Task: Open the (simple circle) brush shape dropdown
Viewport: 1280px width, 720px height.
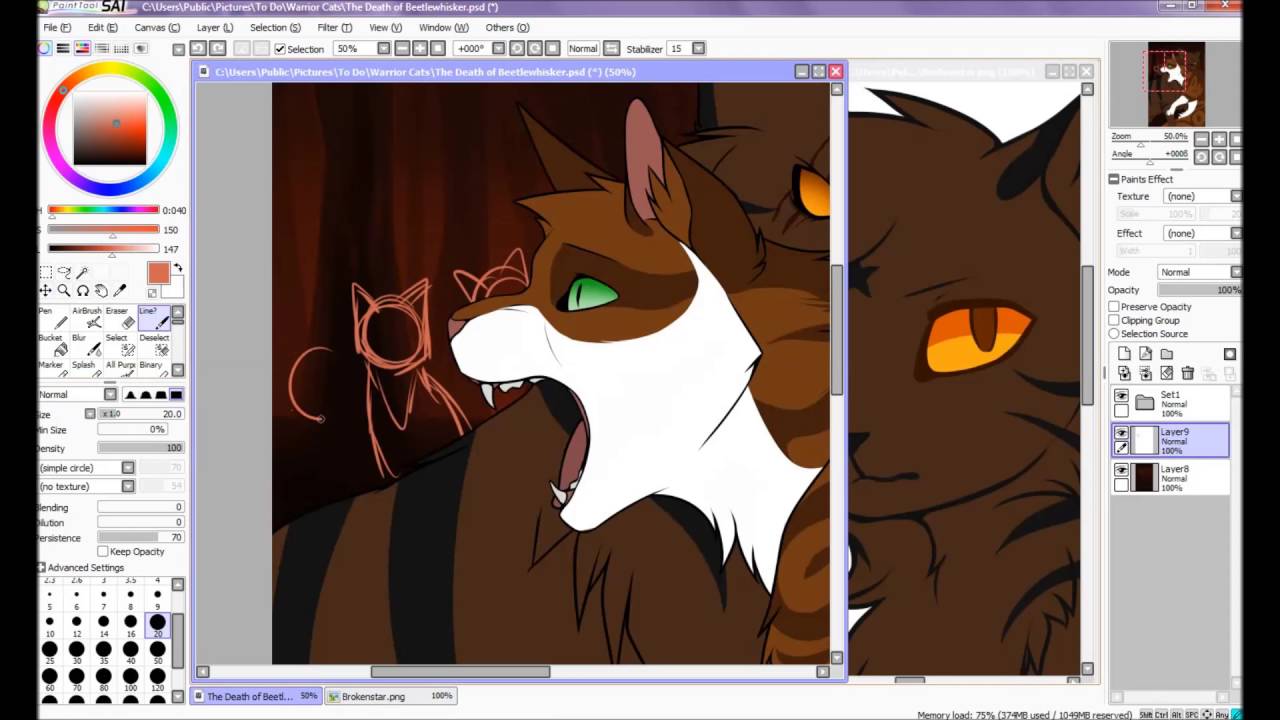Action: click(x=128, y=468)
